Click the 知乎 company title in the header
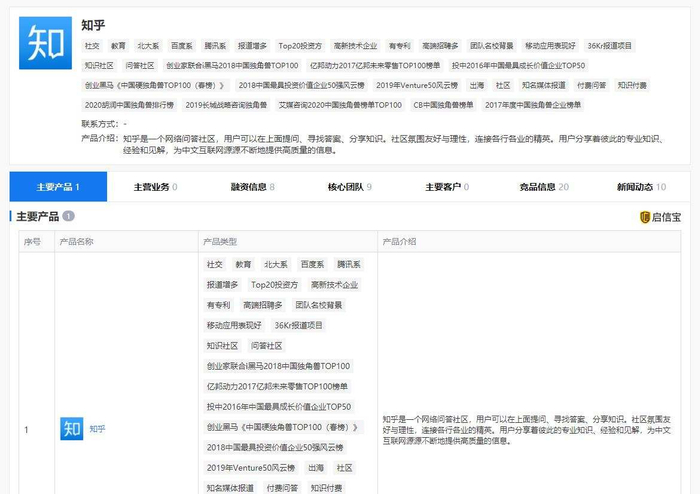Screen dimensions: 700x494 click(x=93, y=25)
